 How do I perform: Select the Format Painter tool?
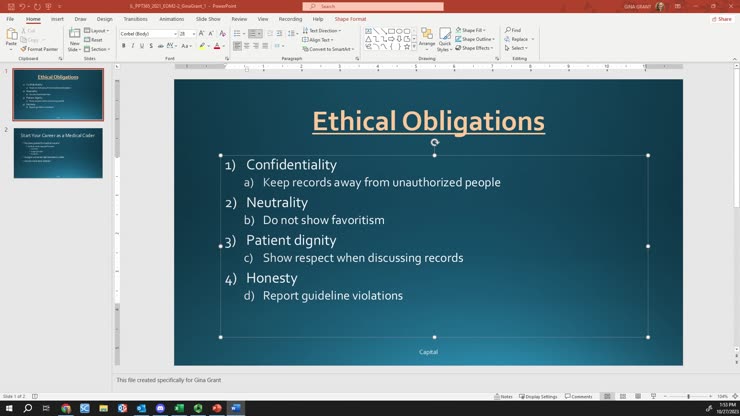click(39, 49)
